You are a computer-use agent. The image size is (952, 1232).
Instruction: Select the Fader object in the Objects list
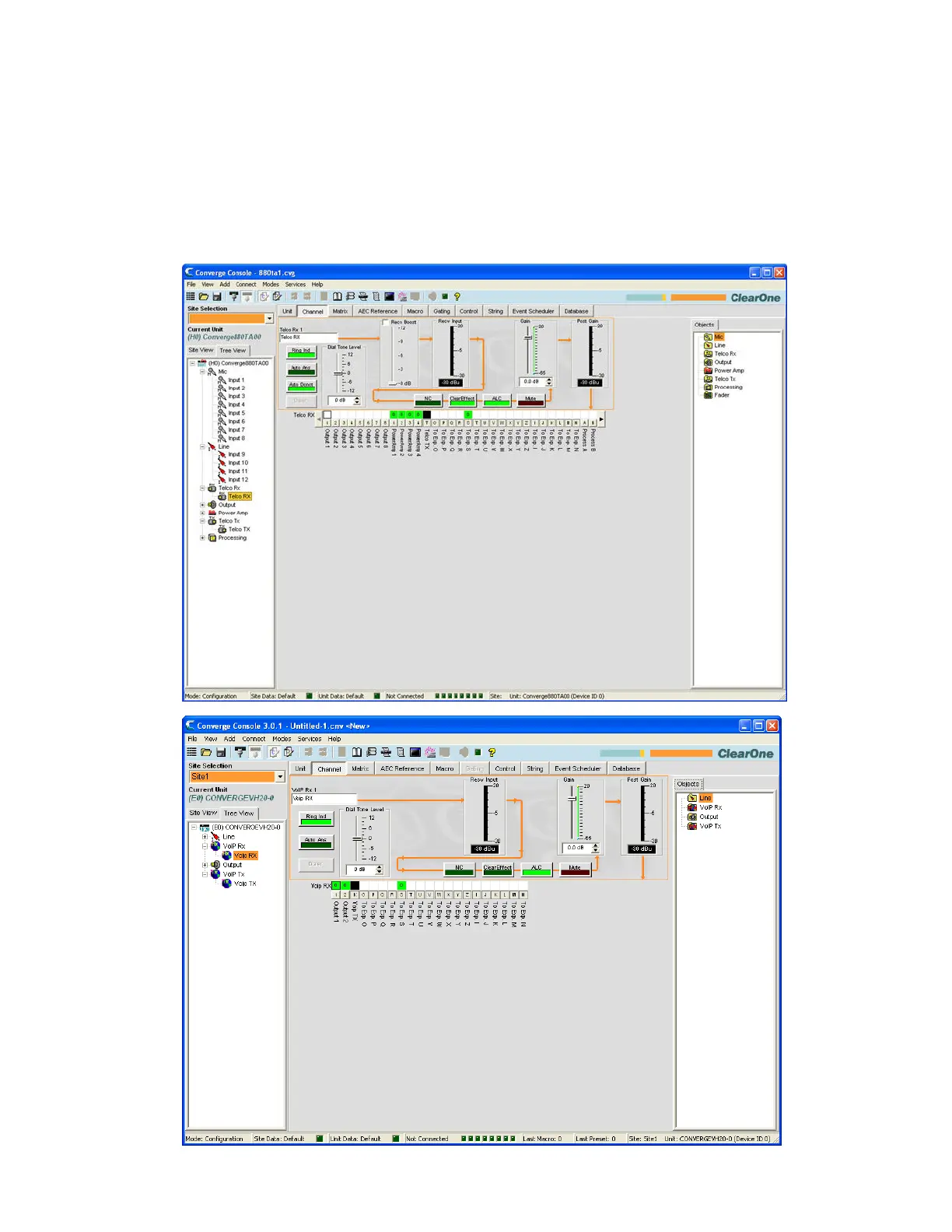[x=722, y=395]
